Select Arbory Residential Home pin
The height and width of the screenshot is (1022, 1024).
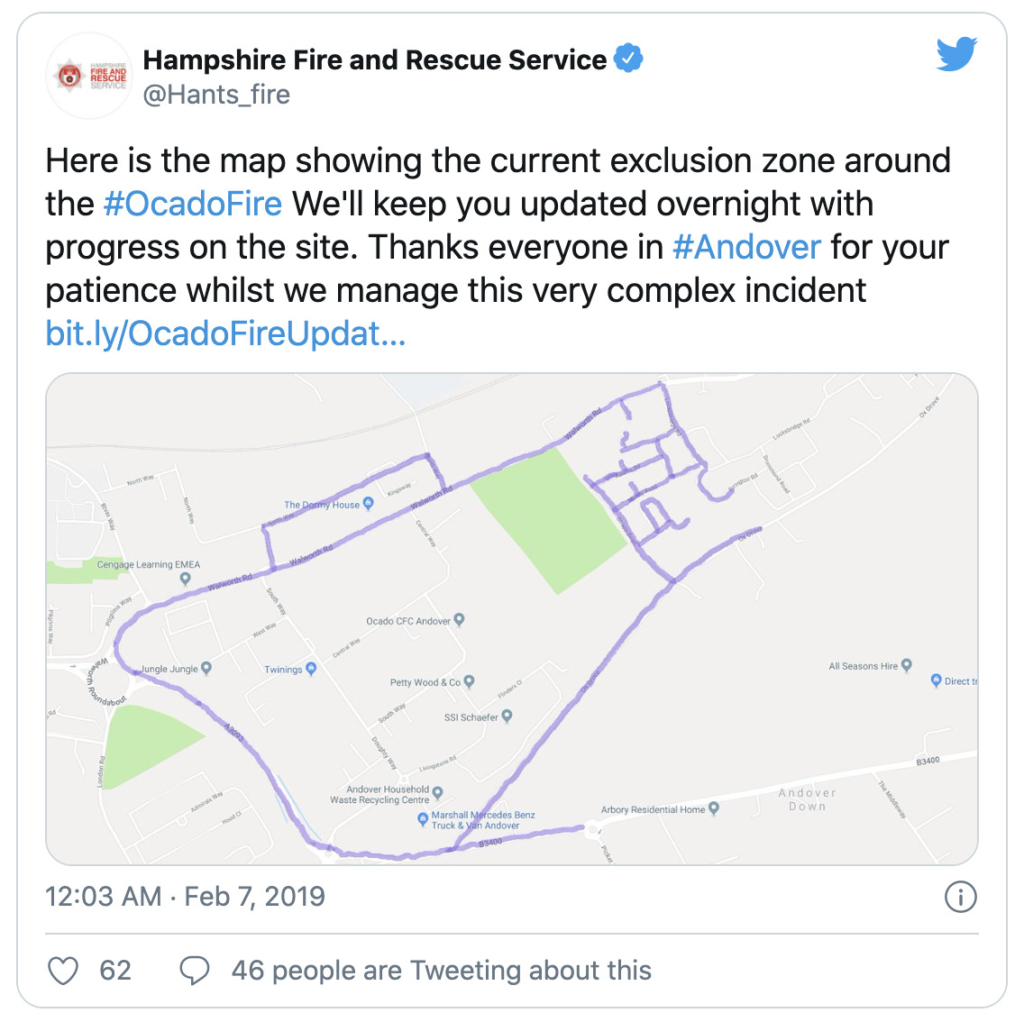point(714,808)
